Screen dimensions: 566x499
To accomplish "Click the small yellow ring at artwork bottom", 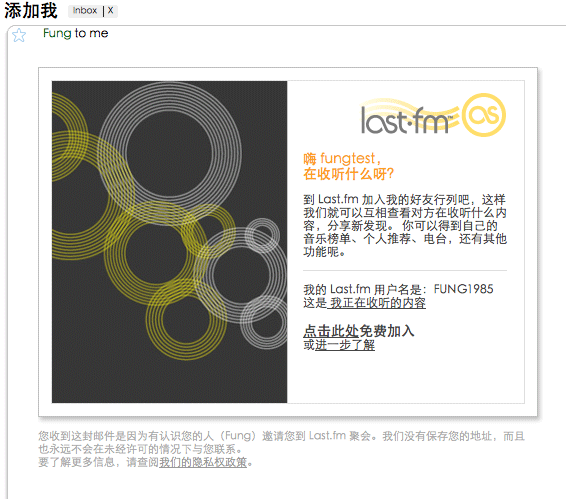I will (186, 320).
